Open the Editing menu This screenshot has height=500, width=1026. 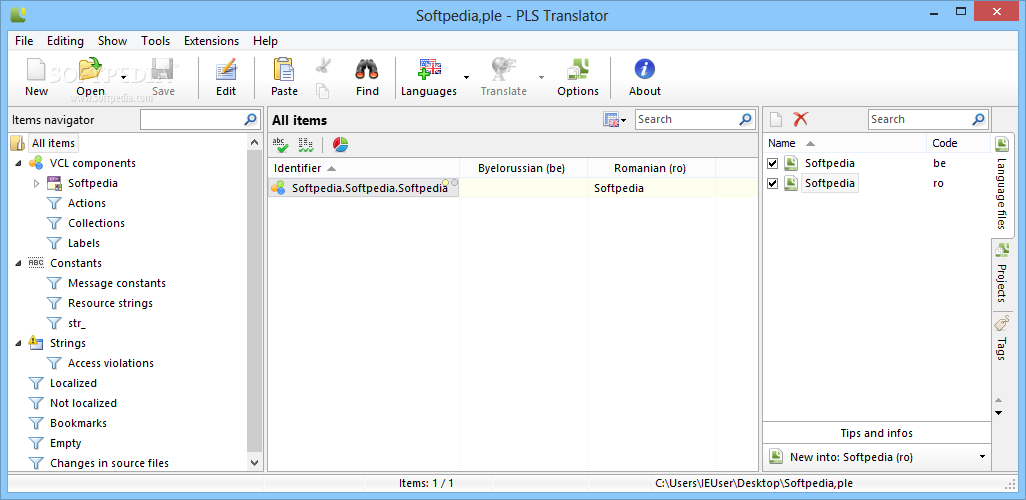coord(65,41)
